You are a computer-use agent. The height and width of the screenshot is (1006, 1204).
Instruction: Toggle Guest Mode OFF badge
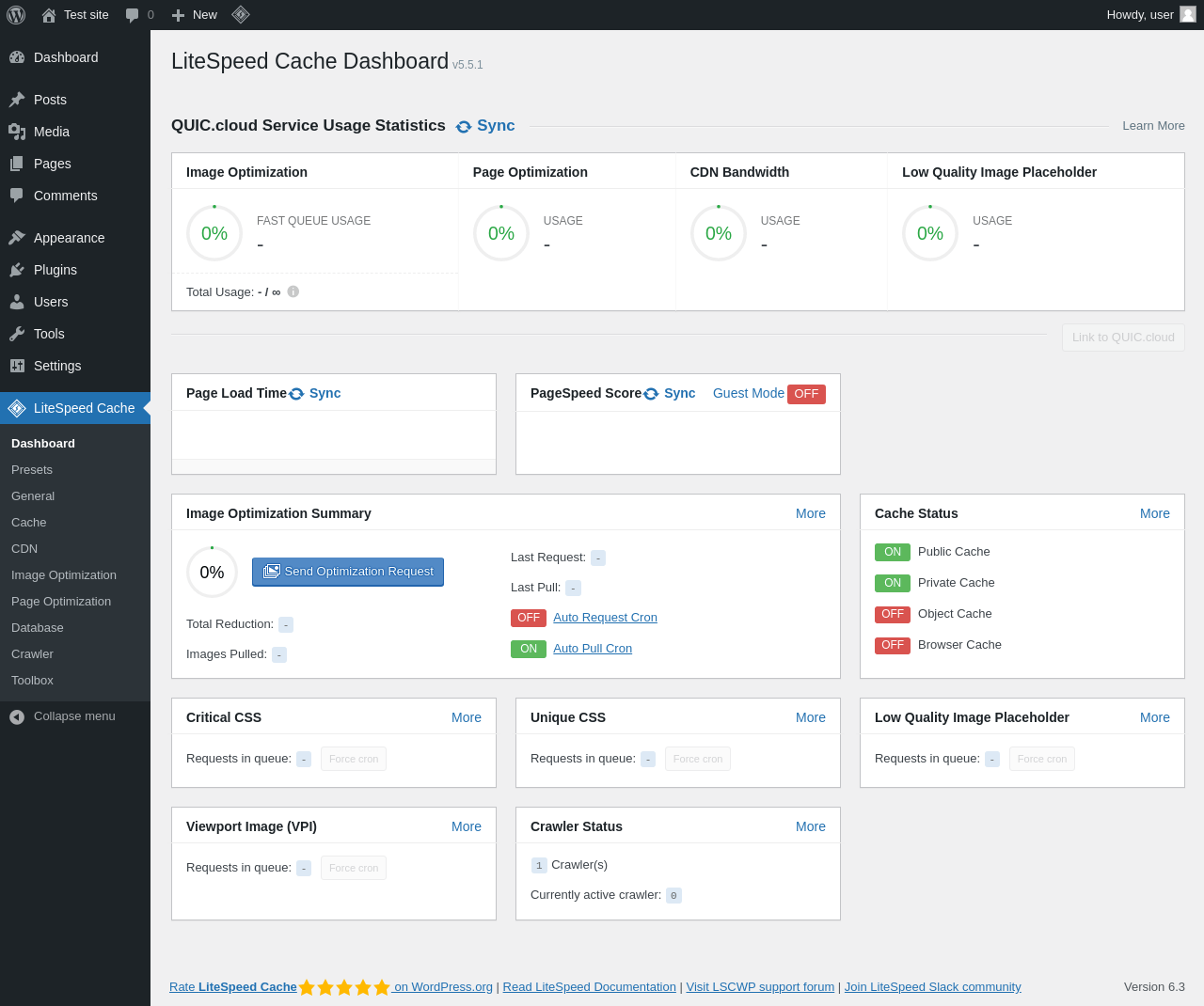pos(806,394)
